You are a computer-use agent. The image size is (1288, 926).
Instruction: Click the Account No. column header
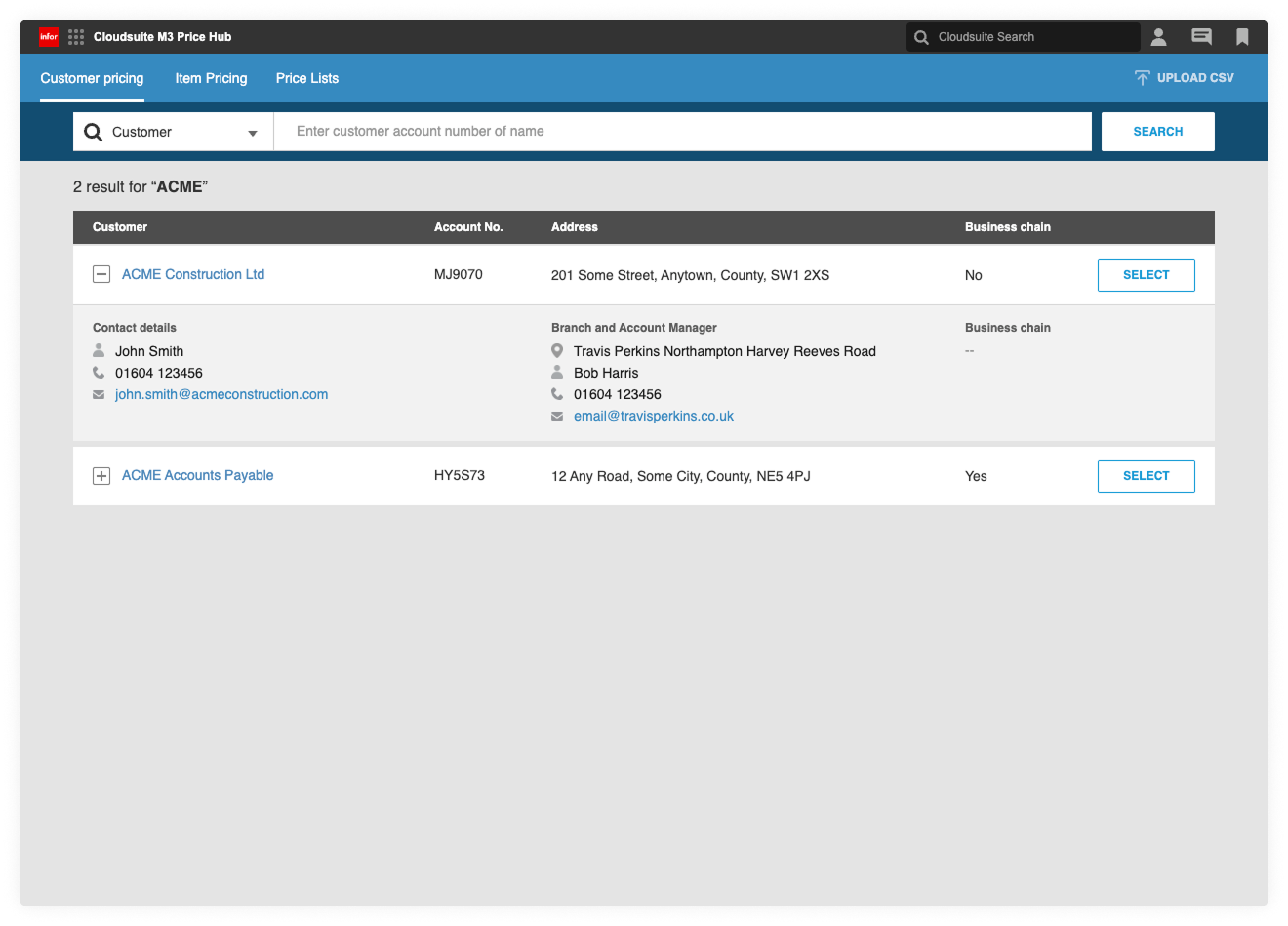click(468, 227)
